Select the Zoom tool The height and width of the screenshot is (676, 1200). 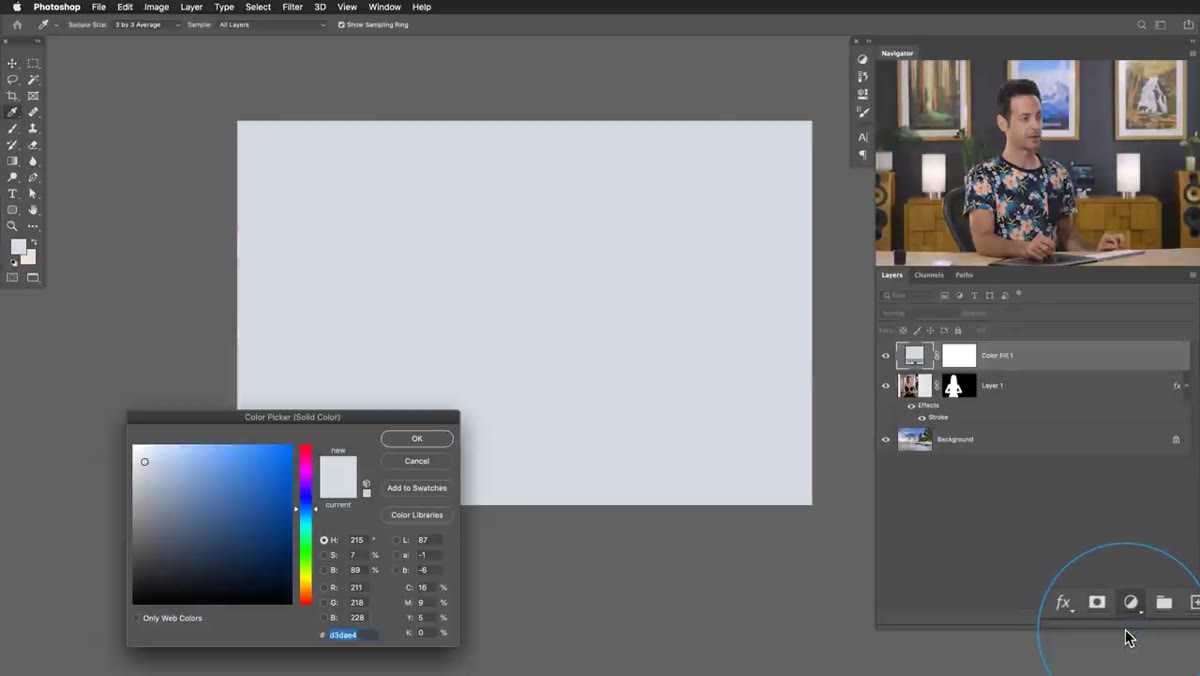pyautogui.click(x=13, y=226)
